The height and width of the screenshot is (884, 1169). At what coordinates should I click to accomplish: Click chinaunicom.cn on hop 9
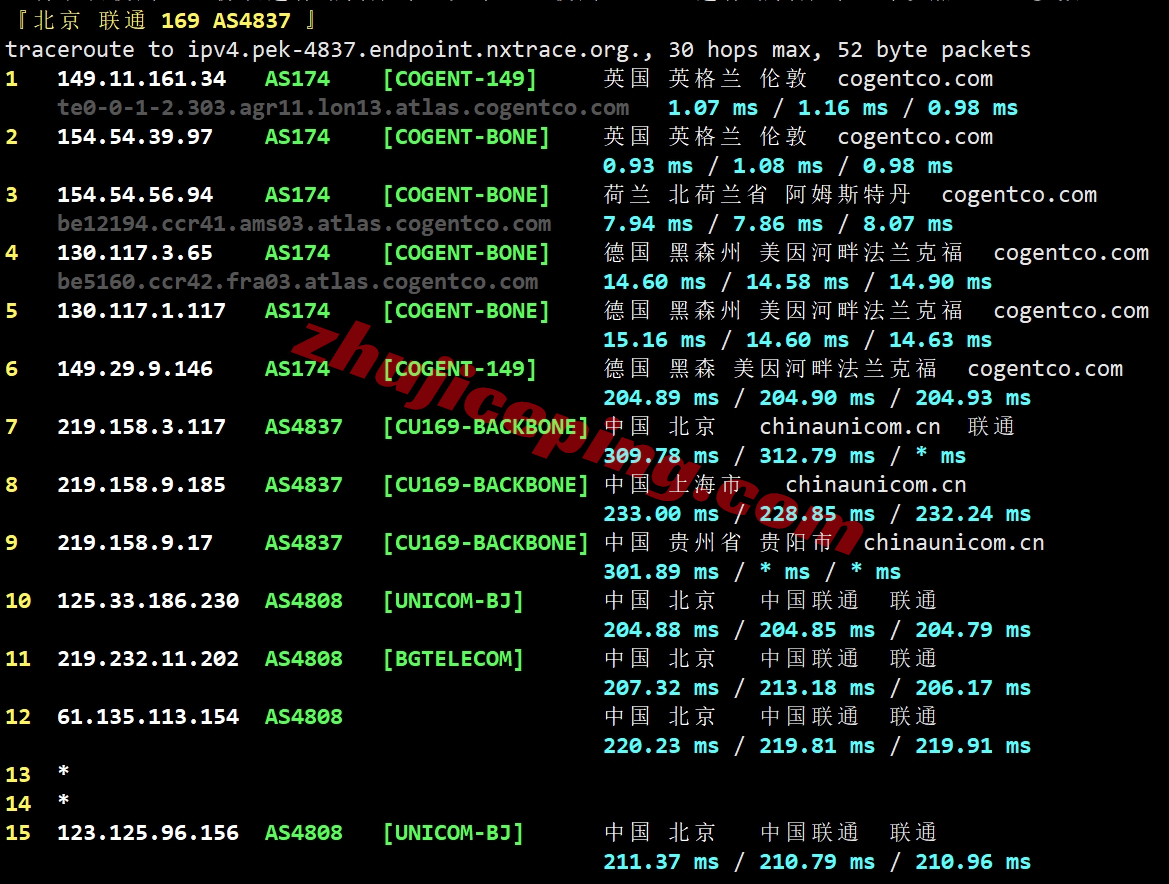pos(954,543)
